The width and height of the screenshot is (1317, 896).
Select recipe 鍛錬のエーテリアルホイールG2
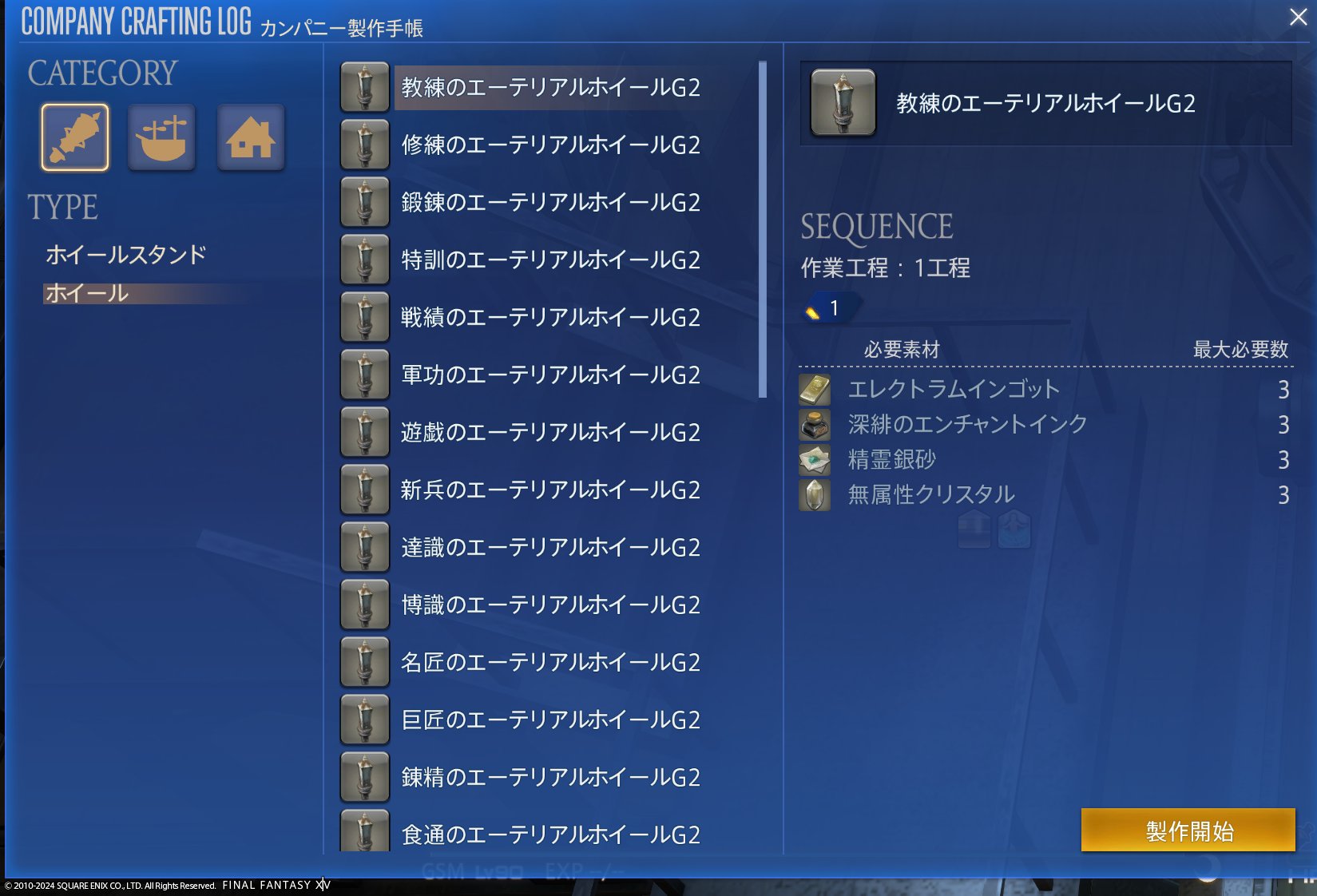(551, 202)
